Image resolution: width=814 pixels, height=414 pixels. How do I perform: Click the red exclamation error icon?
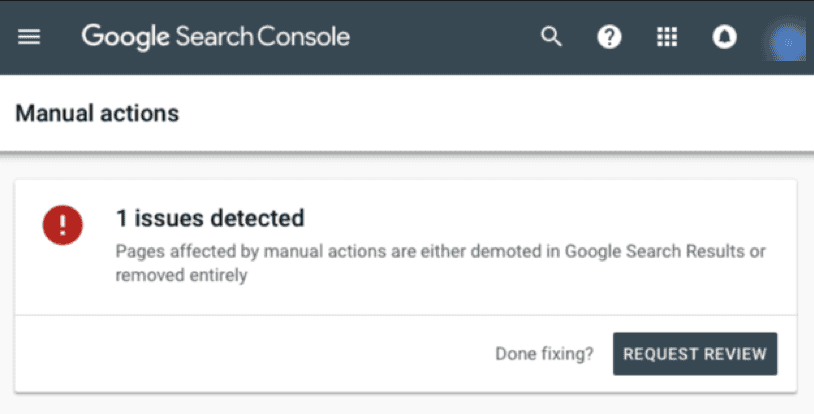(x=62, y=226)
